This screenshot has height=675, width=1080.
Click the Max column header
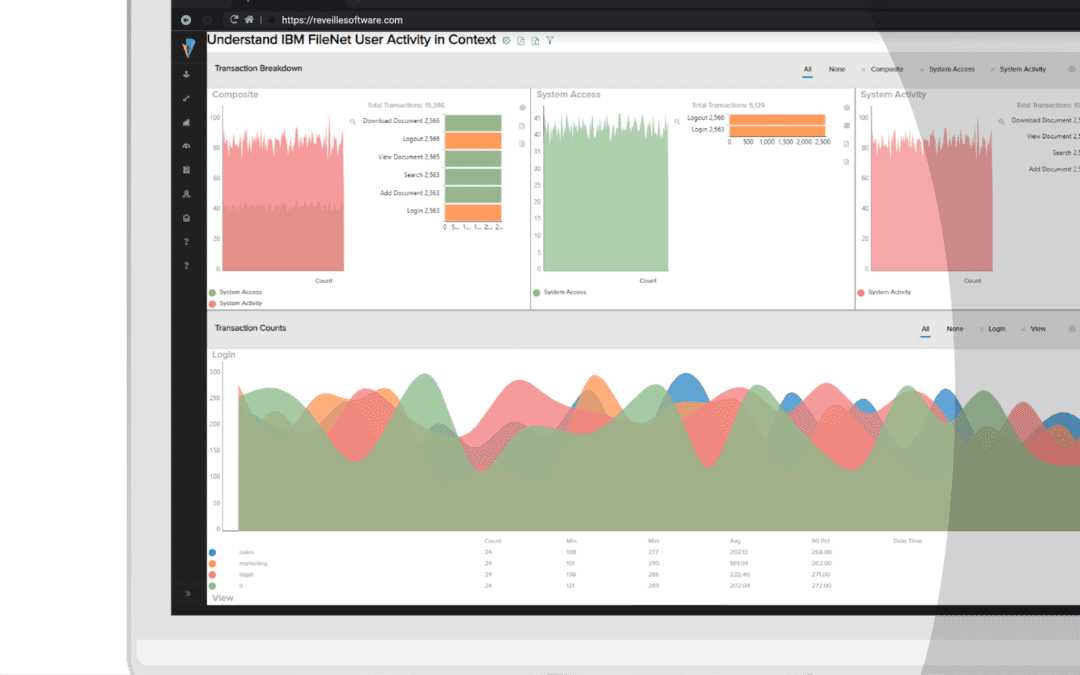[x=654, y=541]
